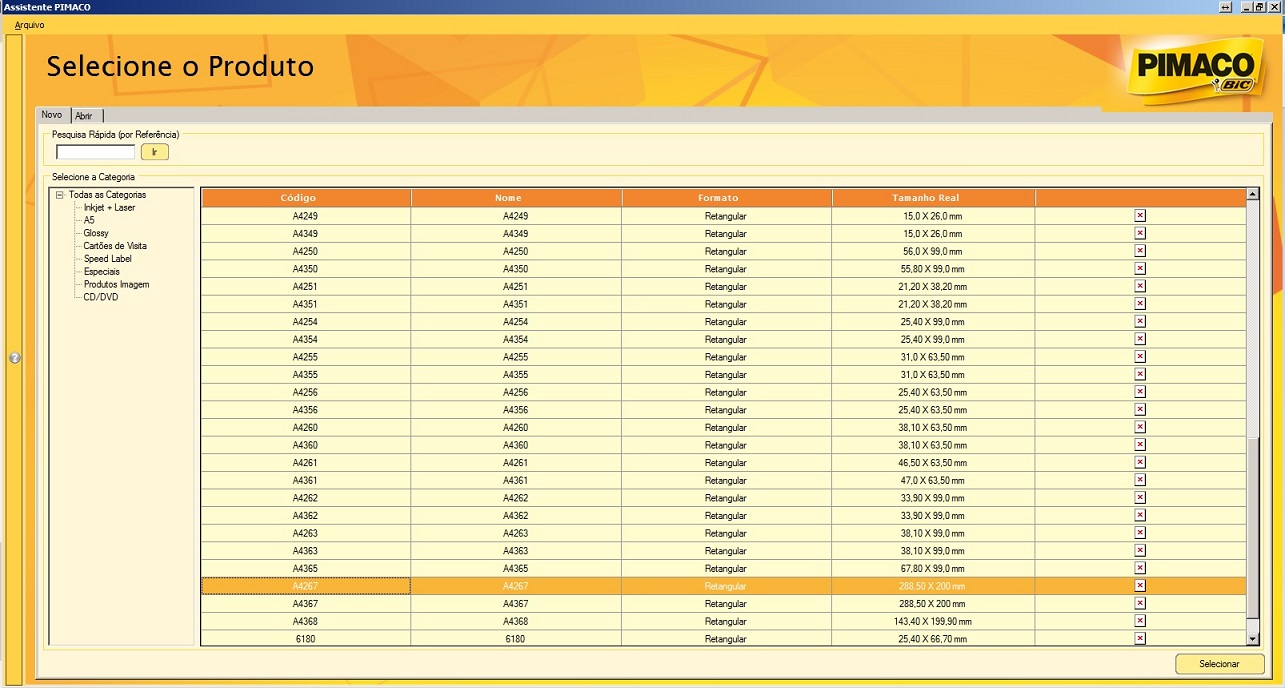Open the help question mark on left bar

[14, 357]
